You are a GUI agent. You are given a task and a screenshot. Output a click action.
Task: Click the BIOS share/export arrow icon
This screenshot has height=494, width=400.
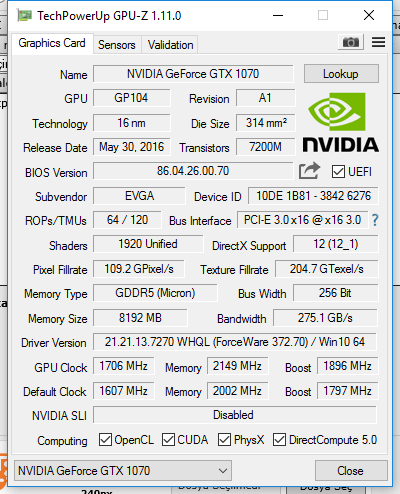(x=309, y=171)
